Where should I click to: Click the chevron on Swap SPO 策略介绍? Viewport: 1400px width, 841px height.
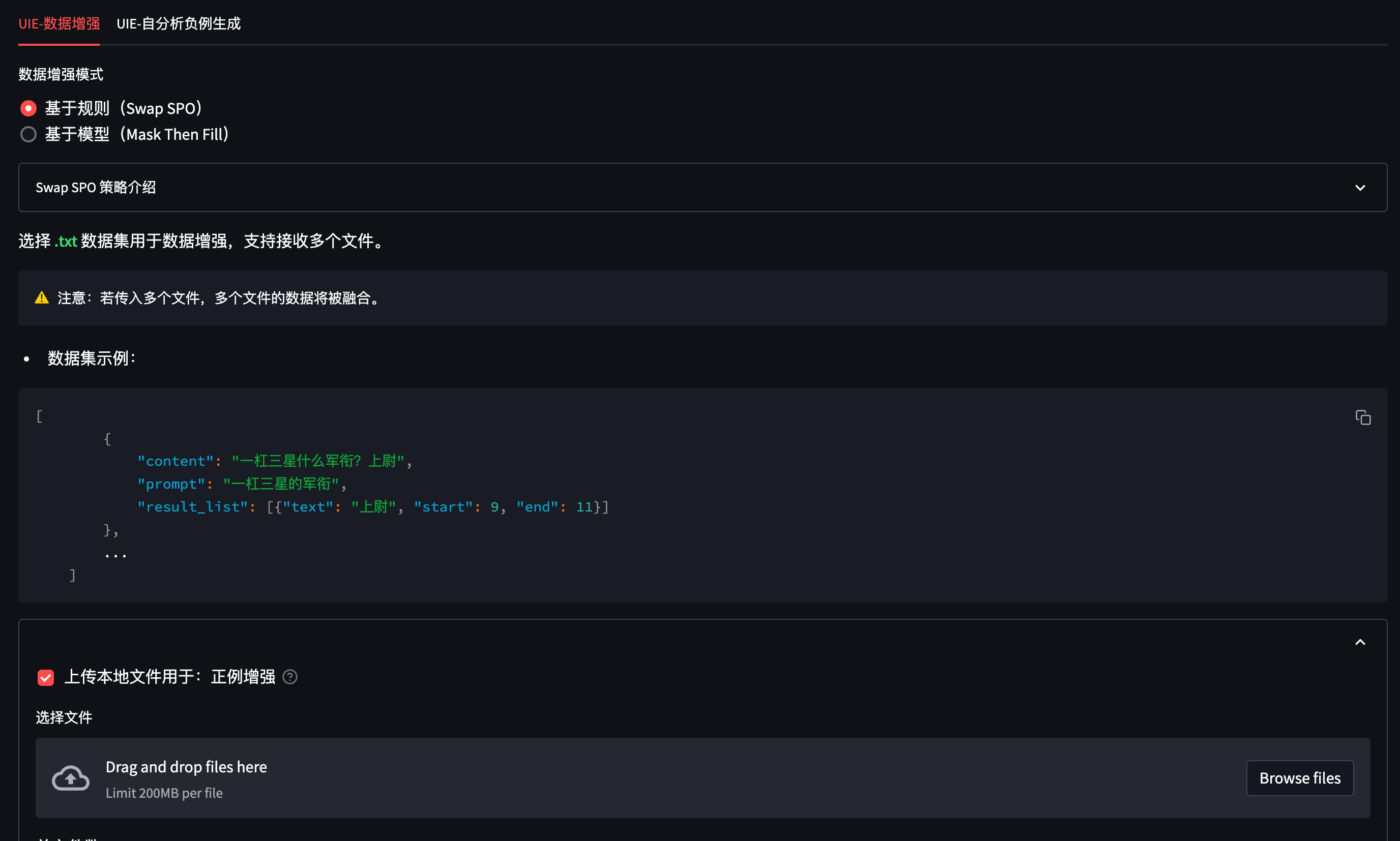coord(1360,188)
